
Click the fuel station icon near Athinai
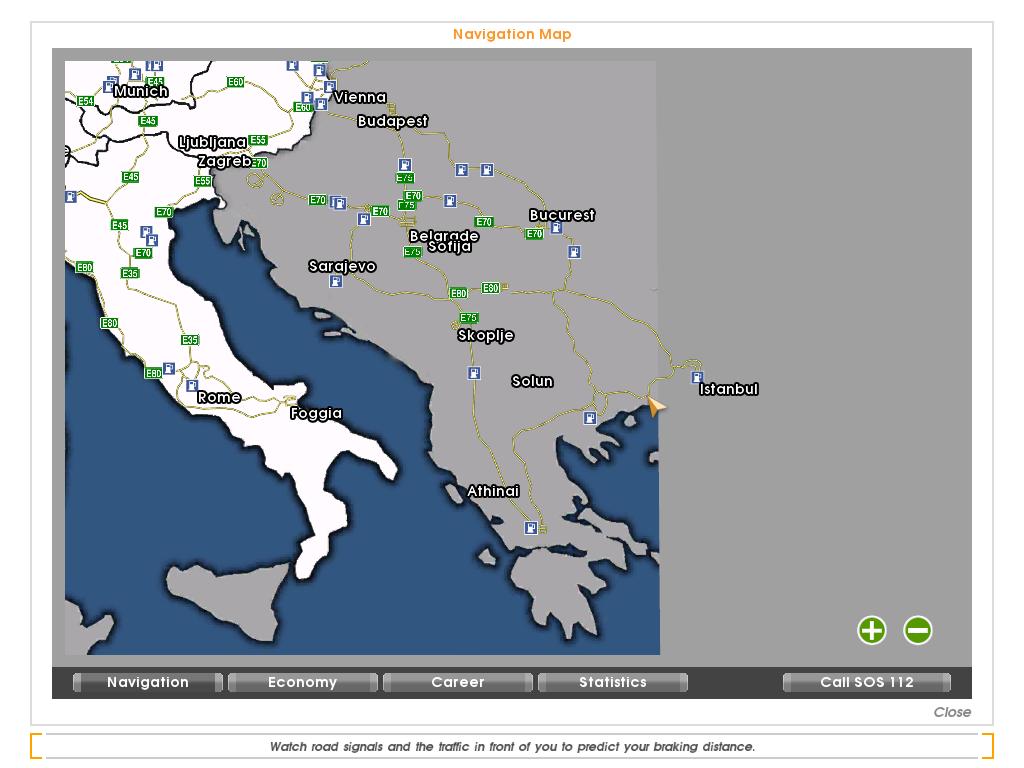[x=531, y=528]
